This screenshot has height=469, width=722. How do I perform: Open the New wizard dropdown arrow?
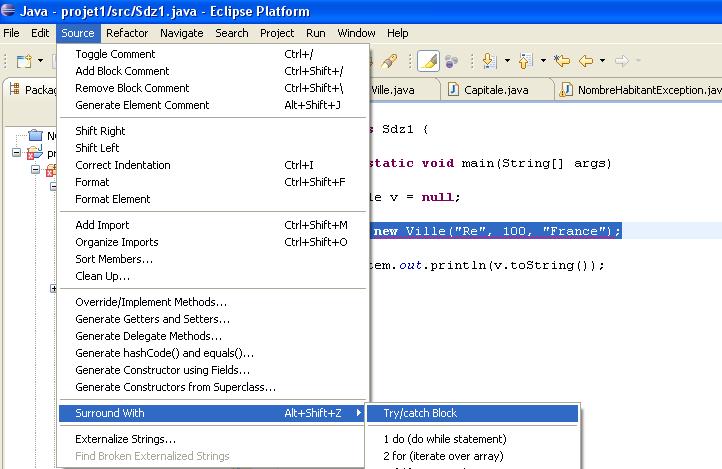[x=41, y=60]
